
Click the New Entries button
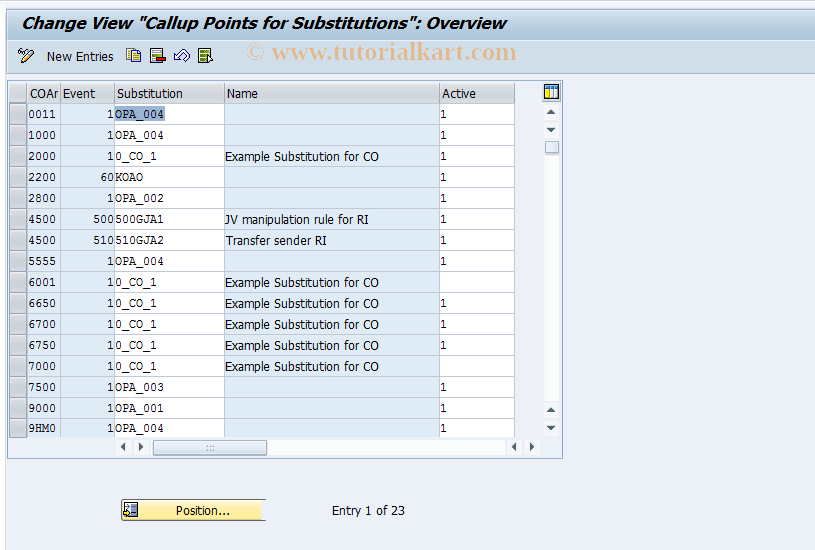point(80,57)
